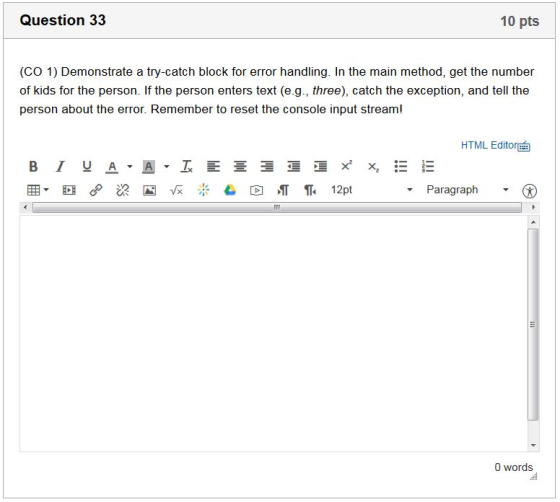Clear formatting from the selection

pos(187,166)
